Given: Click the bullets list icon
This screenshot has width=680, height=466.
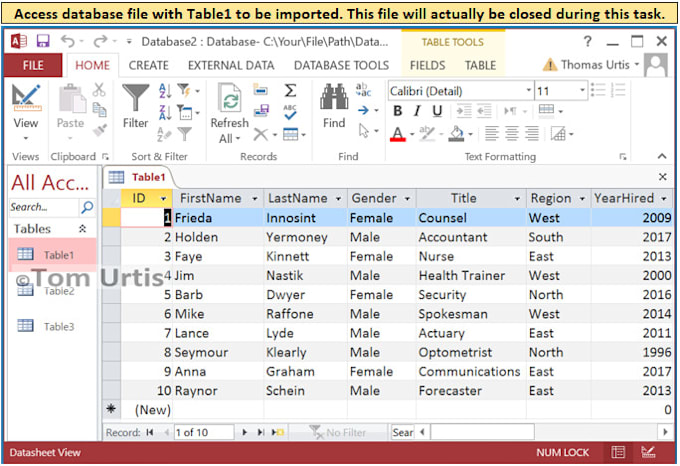Looking at the screenshot, I should tap(598, 90).
